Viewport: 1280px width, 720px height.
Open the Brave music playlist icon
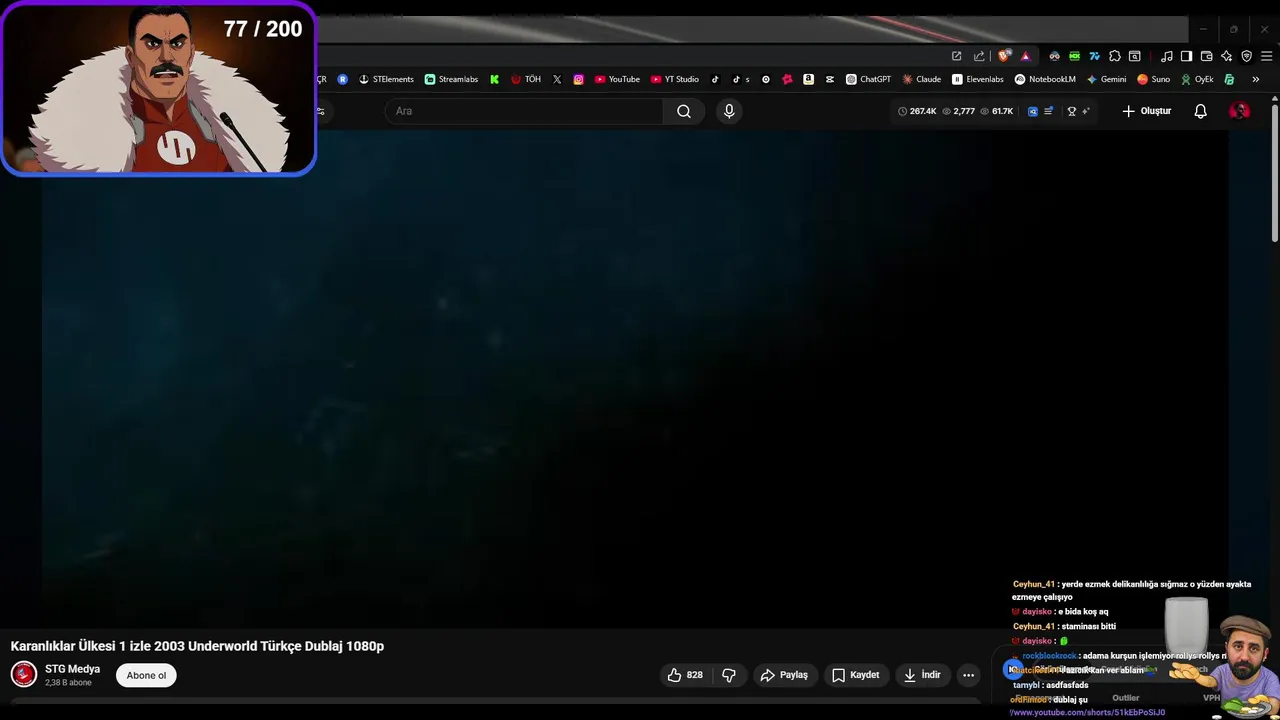(1166, 56)
